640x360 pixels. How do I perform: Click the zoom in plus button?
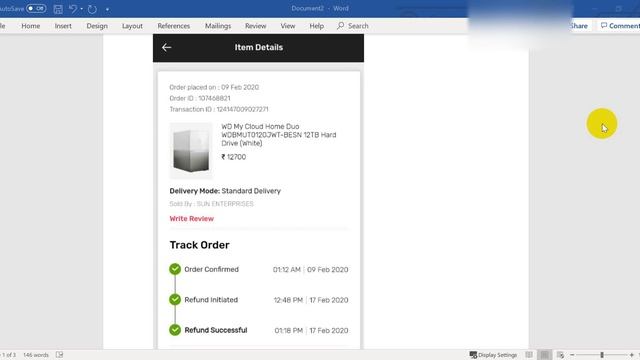tap(631, 355)
